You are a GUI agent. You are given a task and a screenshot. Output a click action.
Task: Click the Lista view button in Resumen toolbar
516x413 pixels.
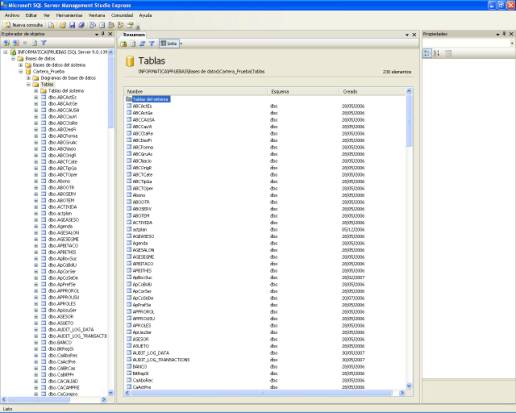[x=169, y=44]
